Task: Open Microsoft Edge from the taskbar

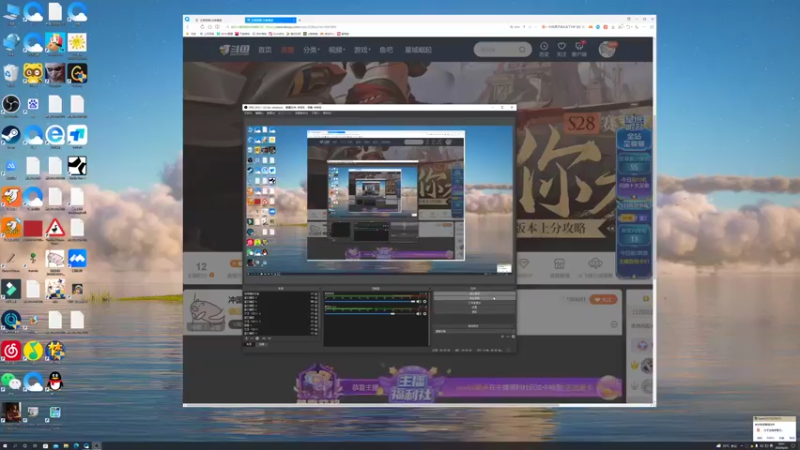Action: click(76, 446)
